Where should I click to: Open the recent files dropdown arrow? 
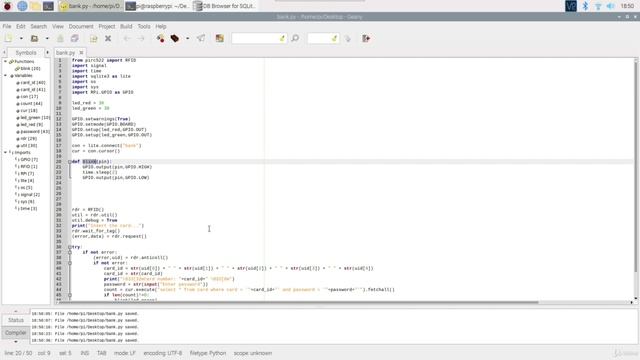click(47, 38)
